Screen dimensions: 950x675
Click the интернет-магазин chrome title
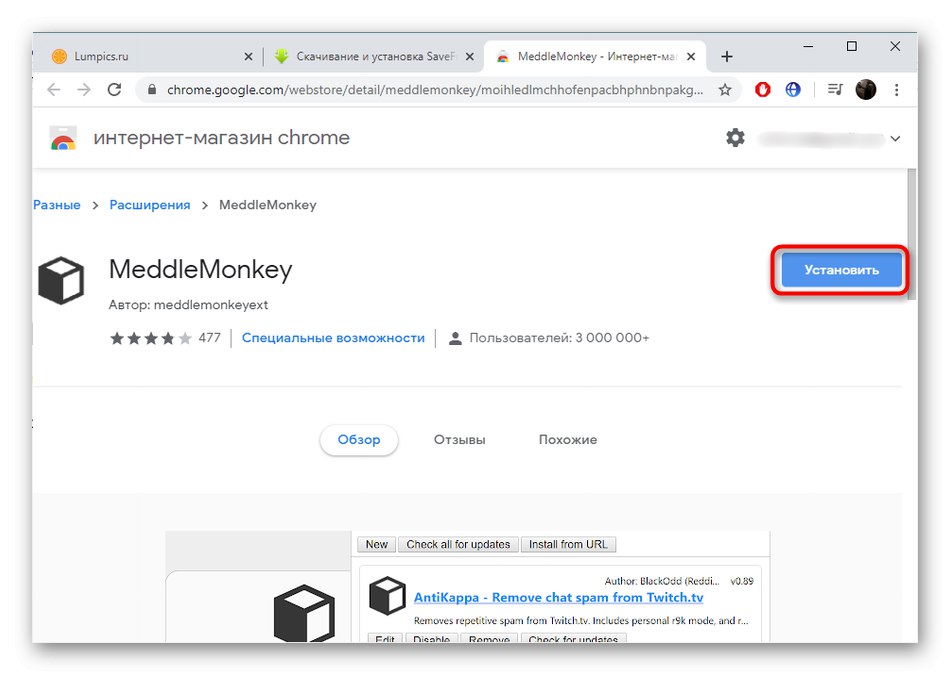221,138
